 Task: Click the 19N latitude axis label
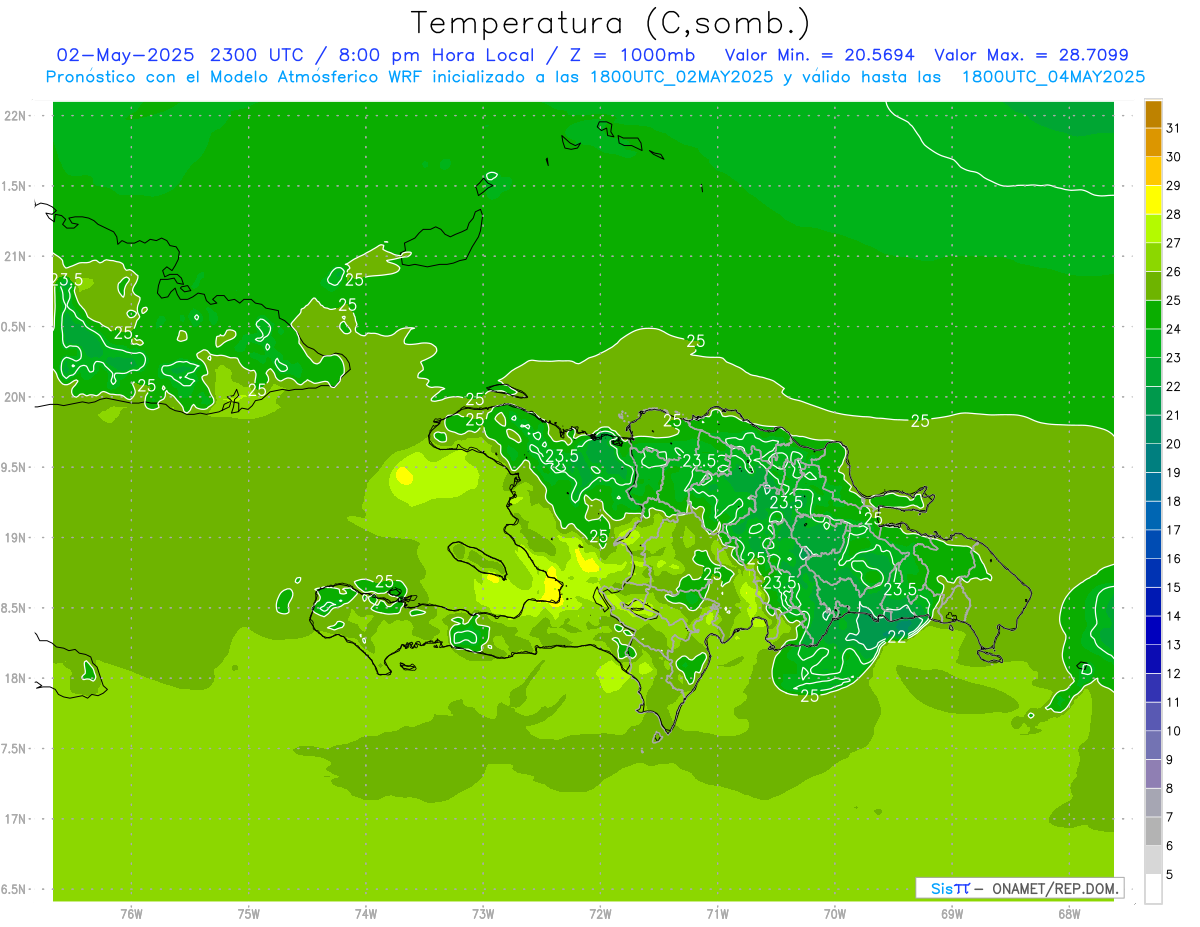(x=17, y=538)
